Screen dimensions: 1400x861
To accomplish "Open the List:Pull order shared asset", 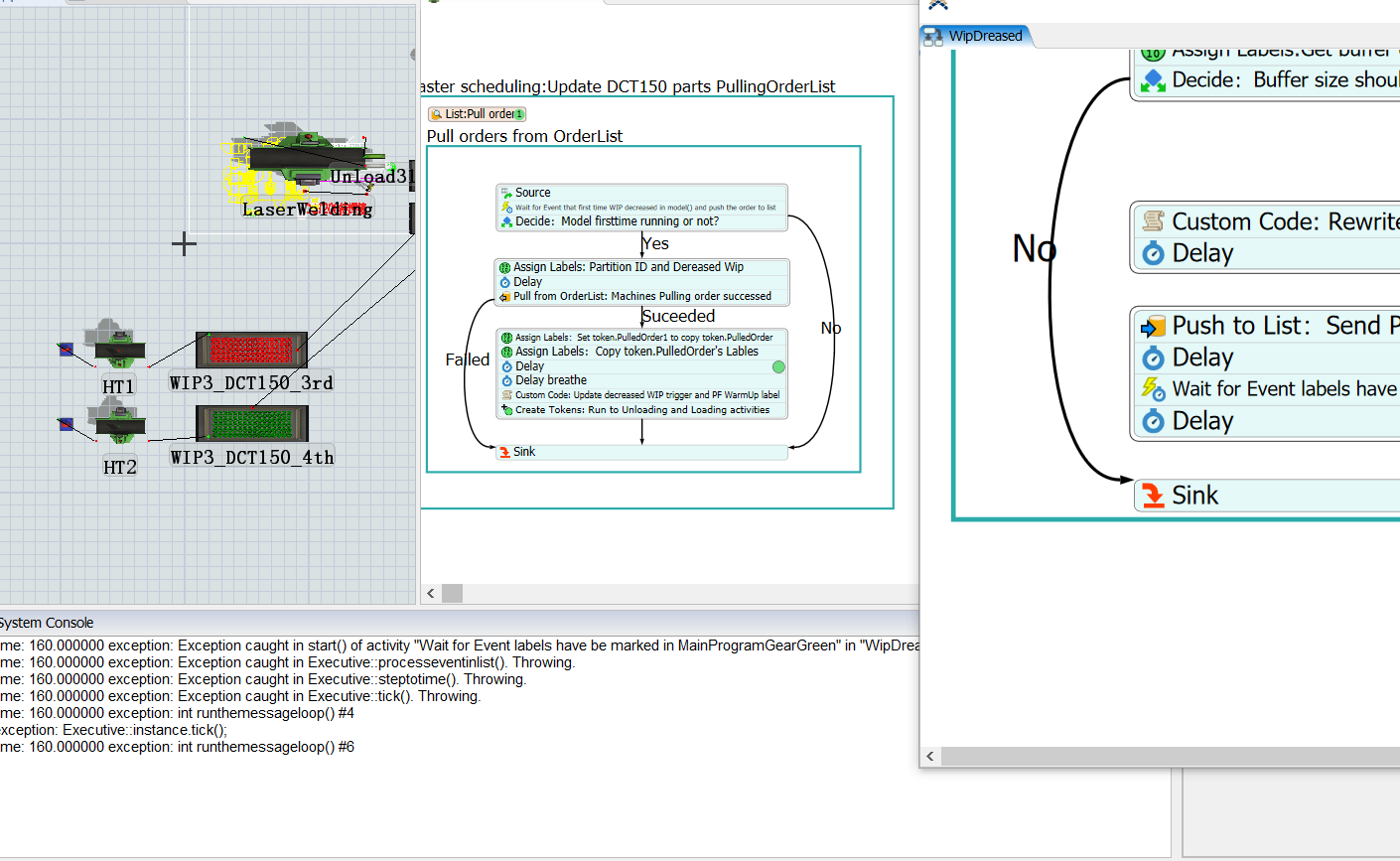I will tap(478, 114).
